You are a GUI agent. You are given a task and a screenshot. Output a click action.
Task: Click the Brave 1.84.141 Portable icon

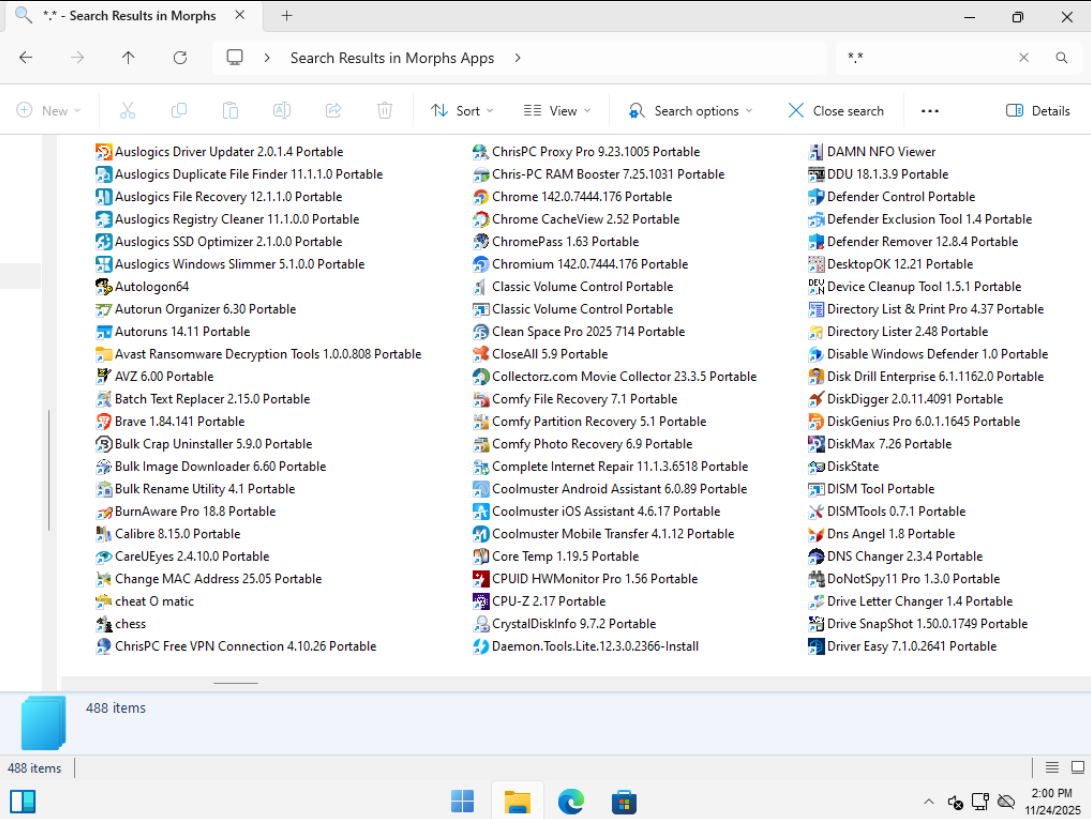tap(104, 422)
